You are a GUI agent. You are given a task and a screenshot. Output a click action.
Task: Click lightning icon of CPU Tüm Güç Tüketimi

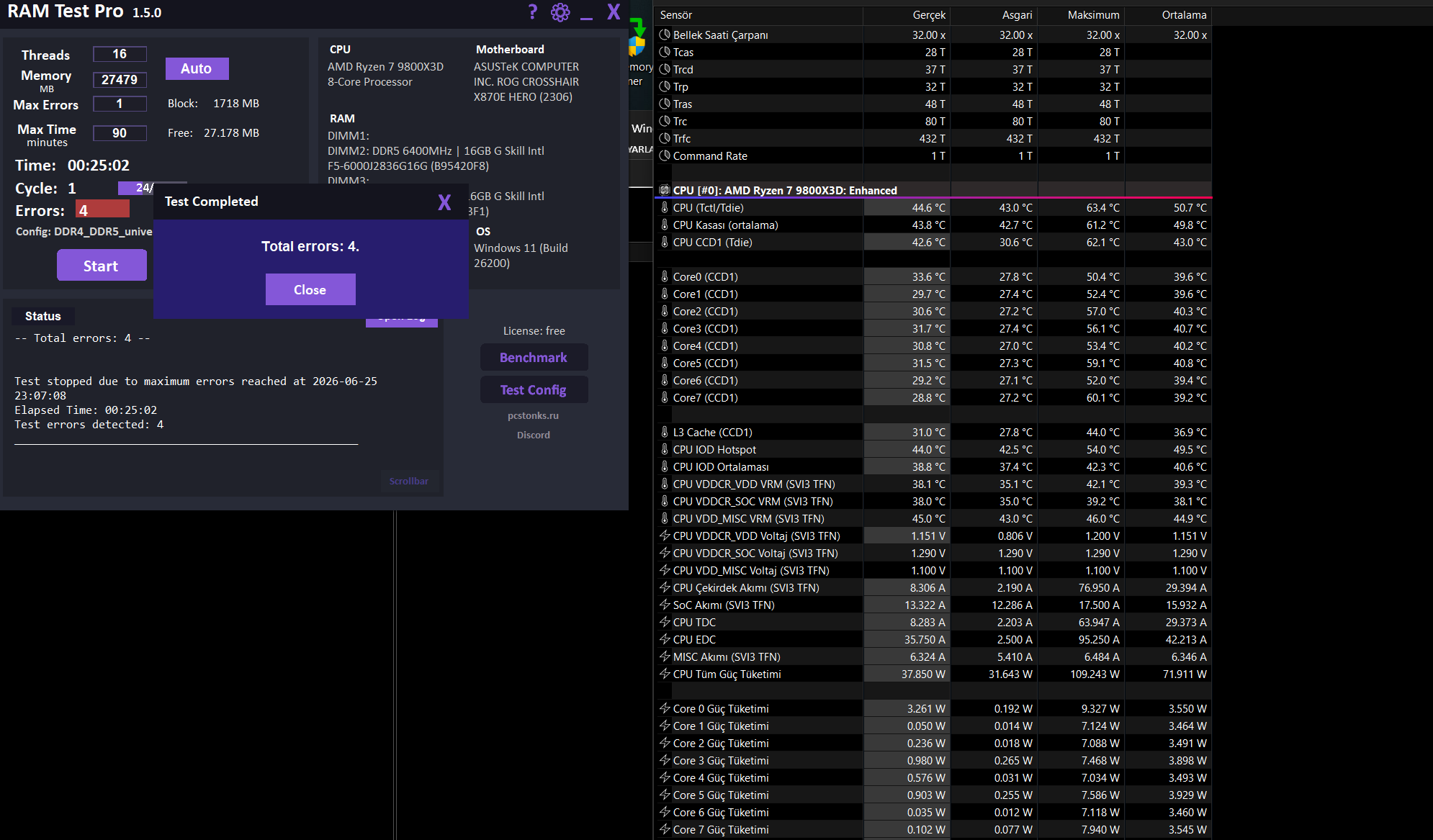[665, 674]
